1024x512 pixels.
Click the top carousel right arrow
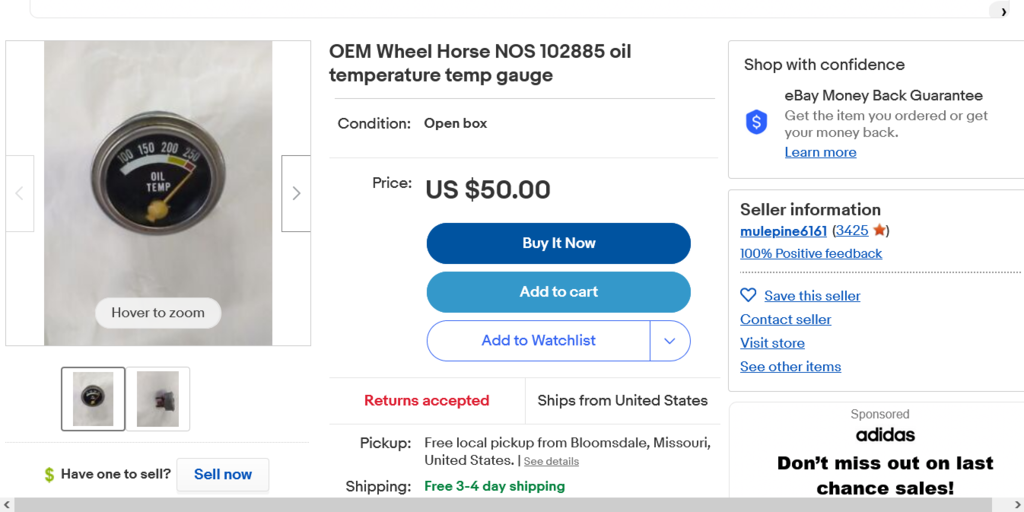[1004, 12]
